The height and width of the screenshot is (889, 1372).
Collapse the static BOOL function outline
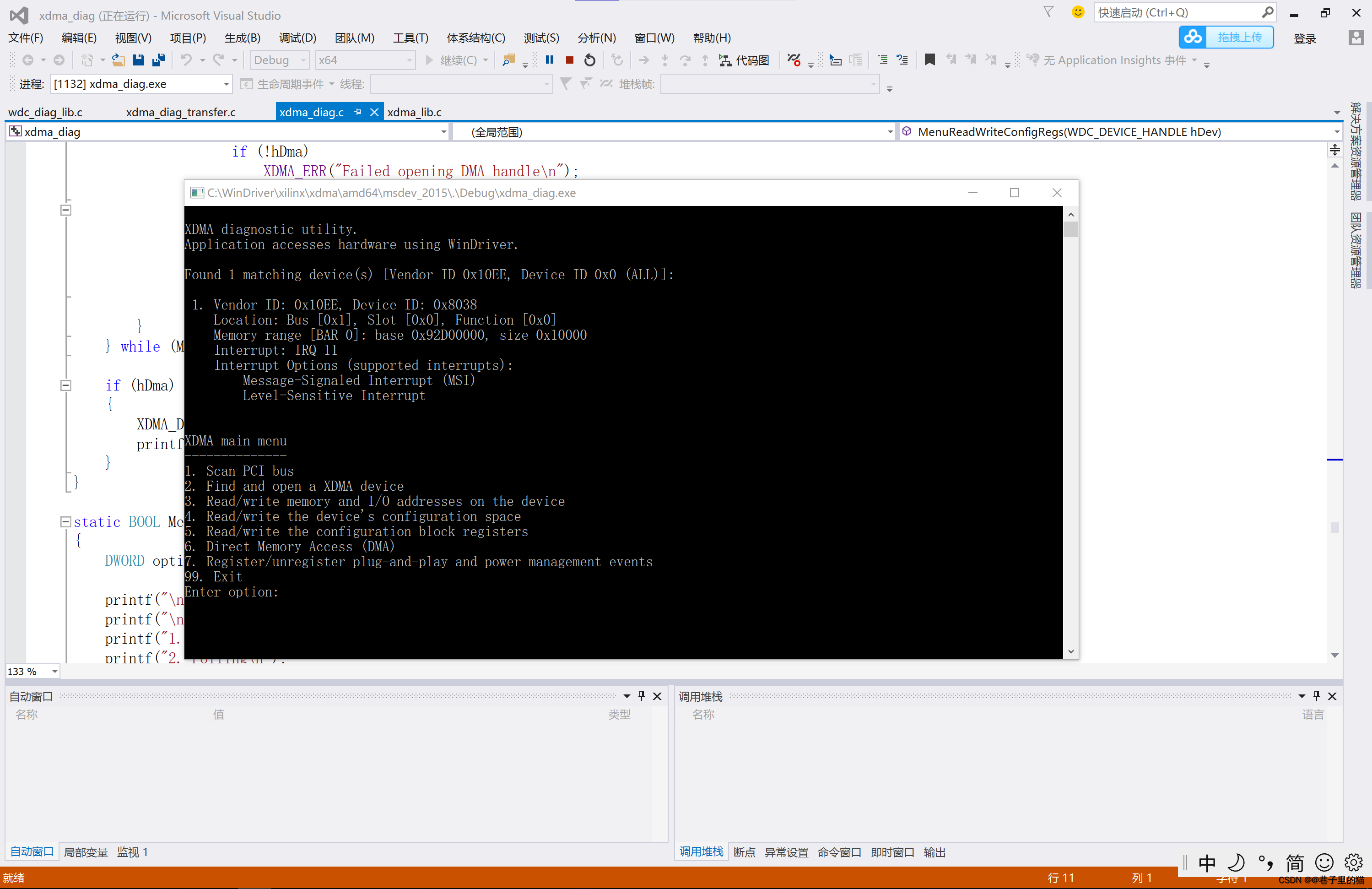(x=66, y=522)
